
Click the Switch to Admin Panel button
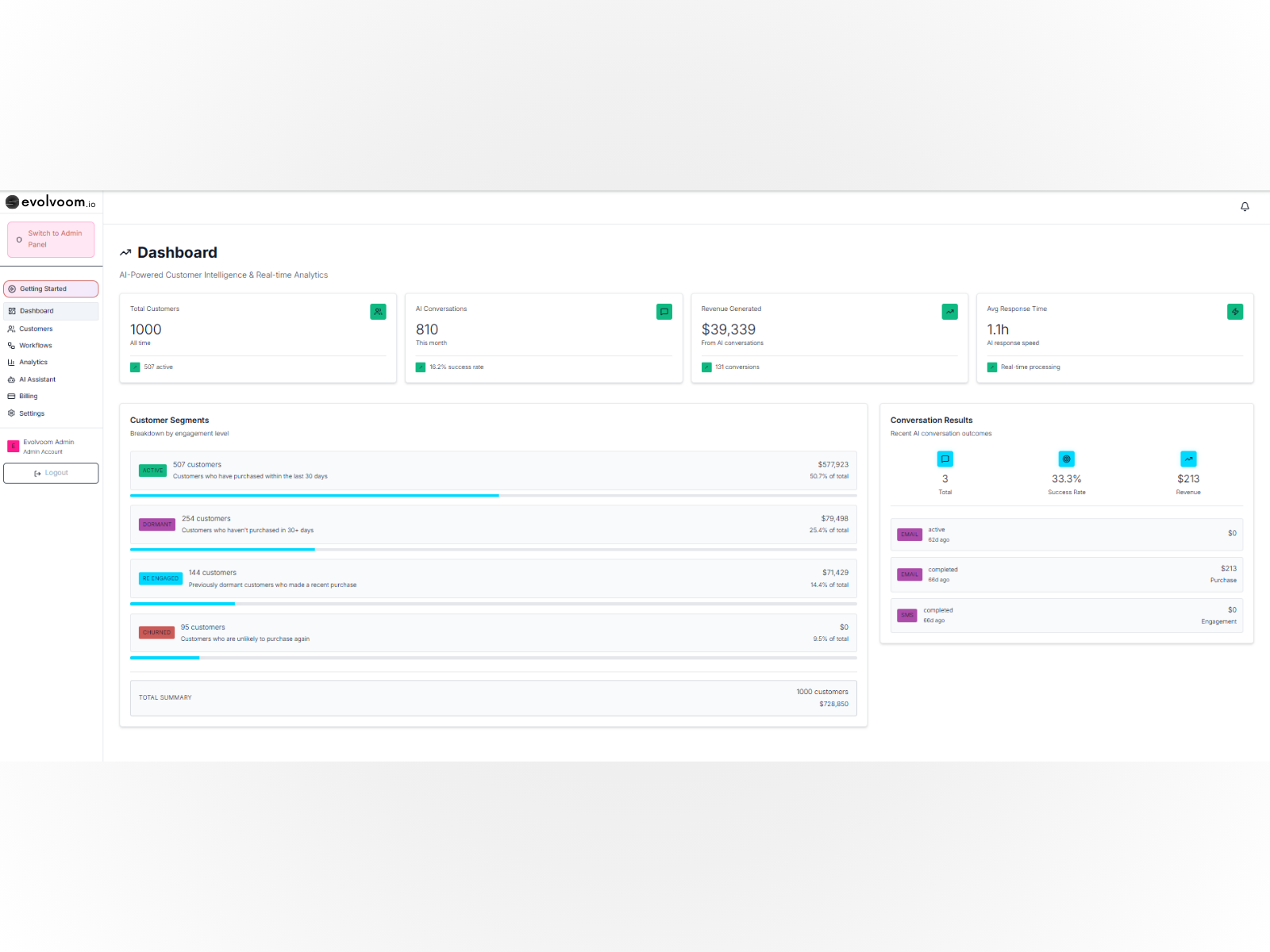click(x=51, y=239)
